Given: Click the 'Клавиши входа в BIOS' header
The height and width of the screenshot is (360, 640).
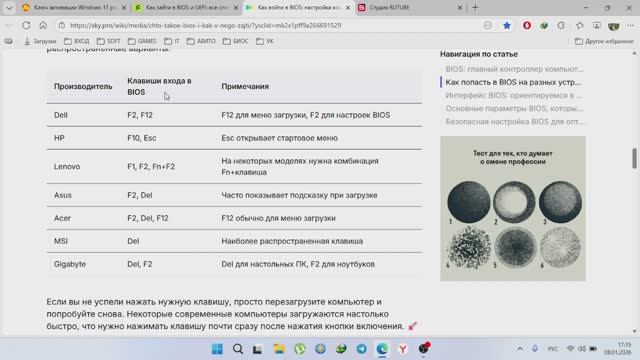Looking at the screenshot, I should pyautogui.click(x=159, y=87).
